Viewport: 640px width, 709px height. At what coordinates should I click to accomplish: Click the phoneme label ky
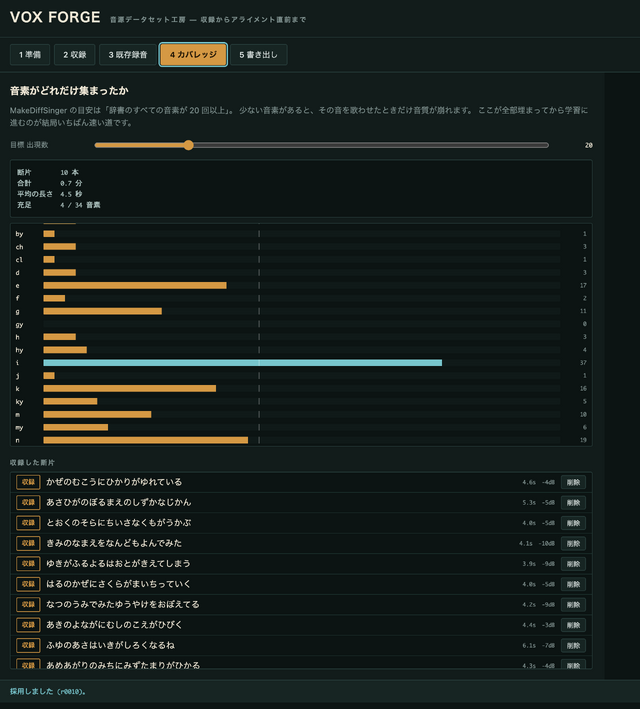[x=19, y=402]
